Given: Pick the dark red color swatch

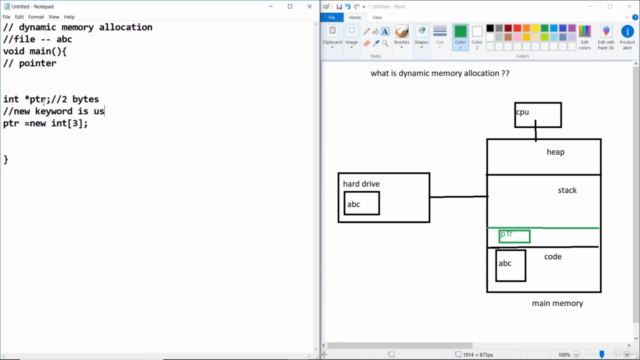Looking at the screenshot, I should (x=508, y=28).
